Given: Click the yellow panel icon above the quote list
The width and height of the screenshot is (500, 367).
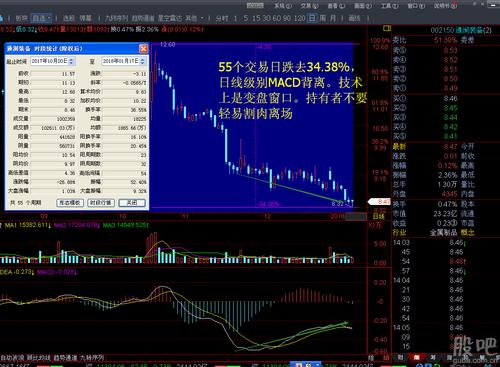Looking at the screenshot, I should 387,29.
